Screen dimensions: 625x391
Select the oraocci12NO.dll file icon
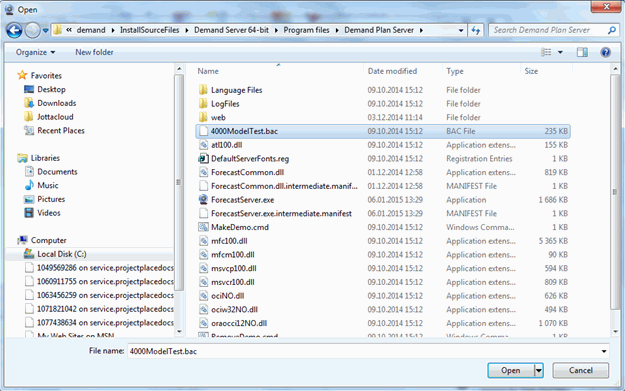pos(203,323)
